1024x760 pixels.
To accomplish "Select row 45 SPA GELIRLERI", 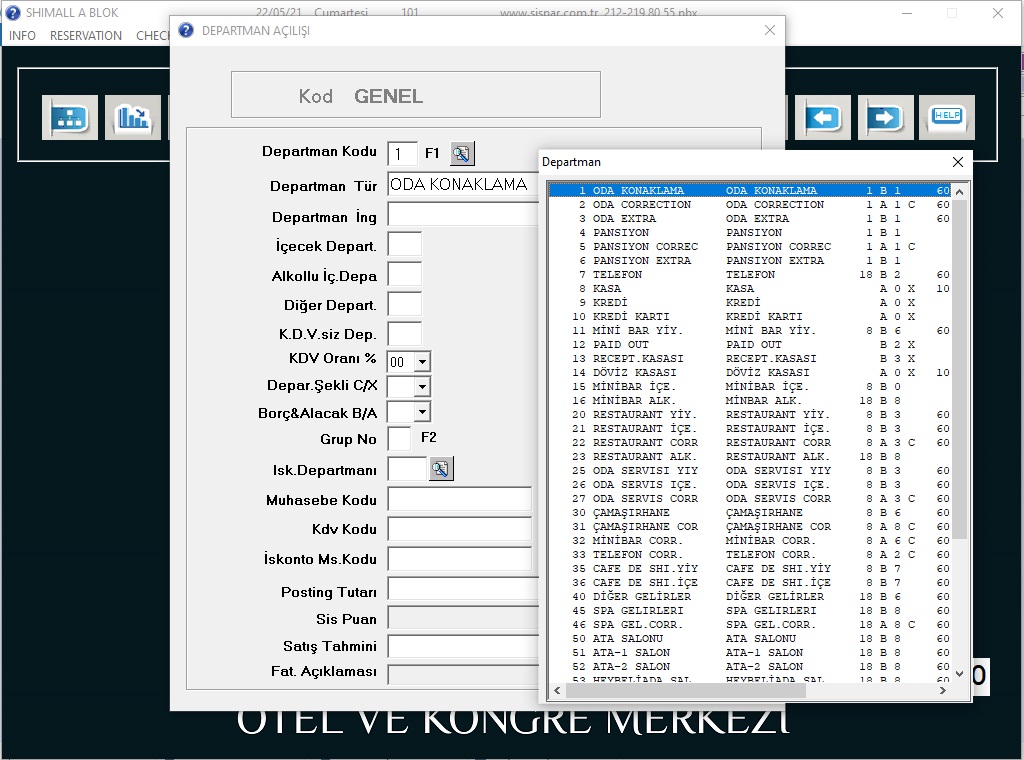I will (x=749, y=610).
